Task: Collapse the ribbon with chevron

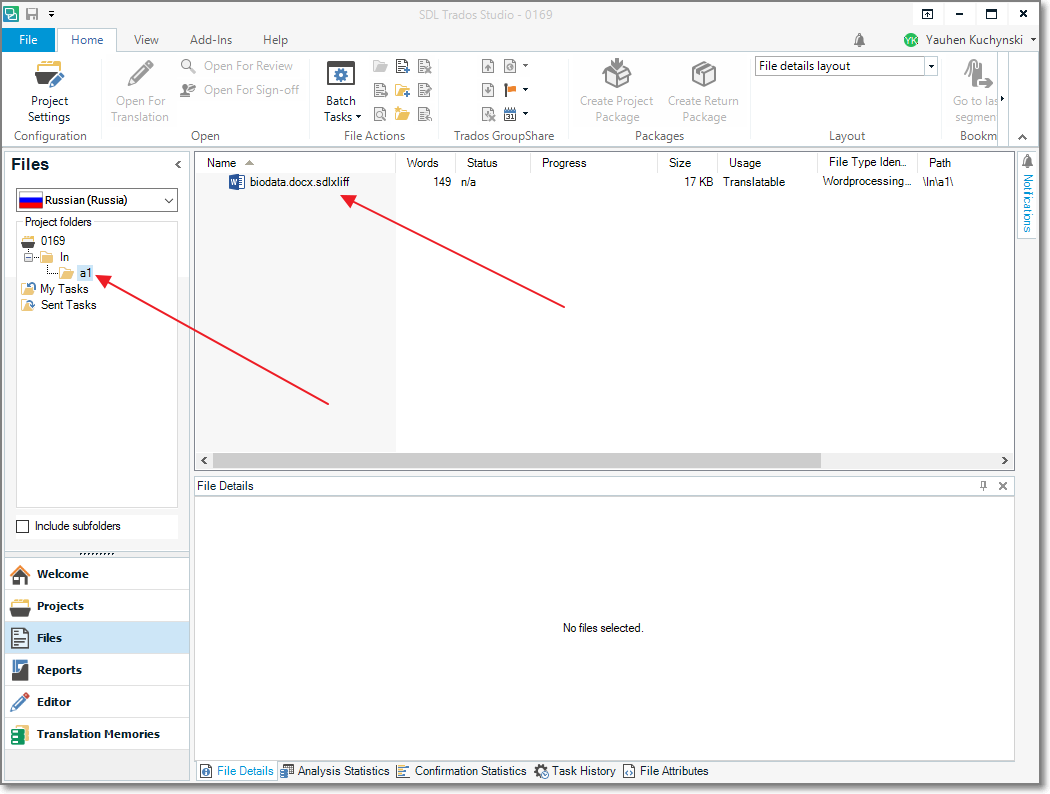Action: point(1023,137)
